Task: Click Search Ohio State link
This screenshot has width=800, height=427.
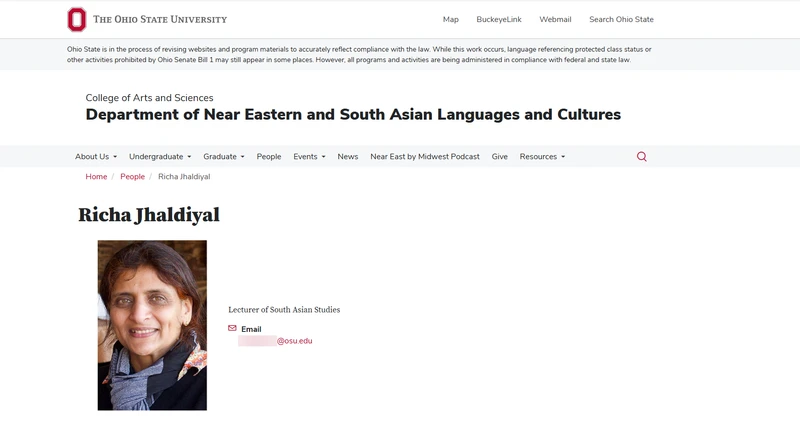Action: (620, 19)
